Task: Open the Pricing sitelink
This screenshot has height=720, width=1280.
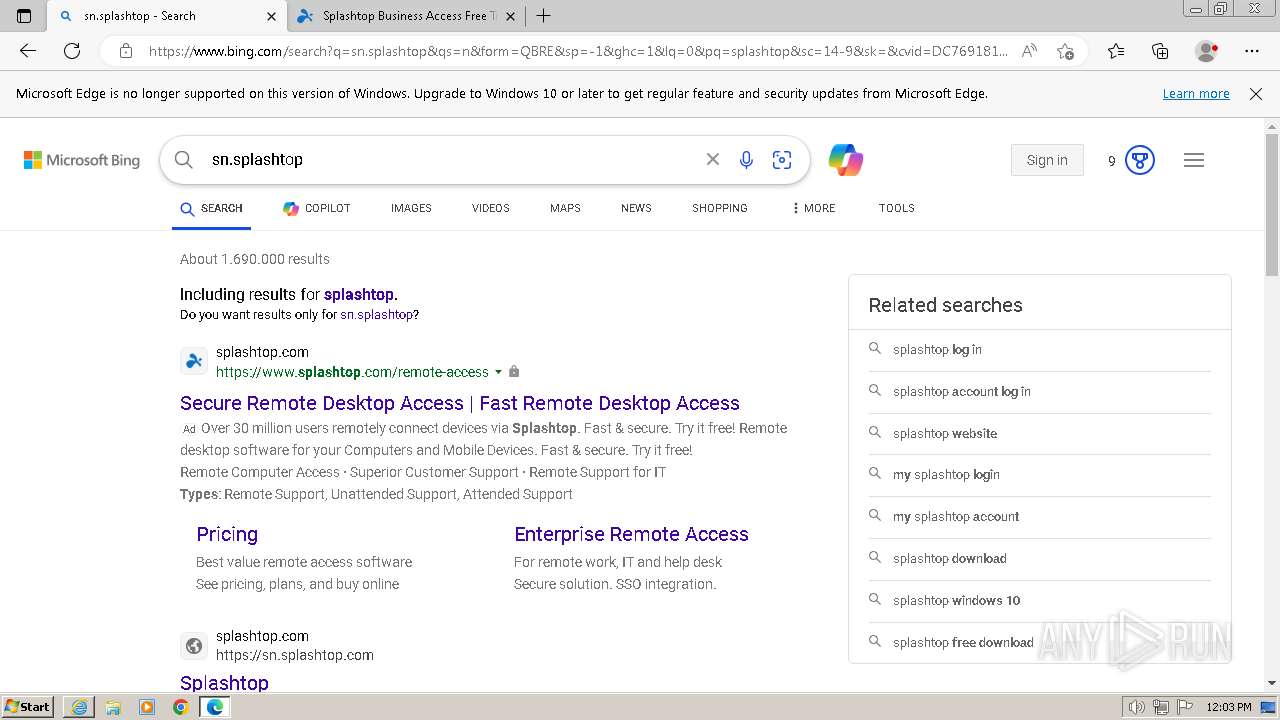Action: pos(227,534)
